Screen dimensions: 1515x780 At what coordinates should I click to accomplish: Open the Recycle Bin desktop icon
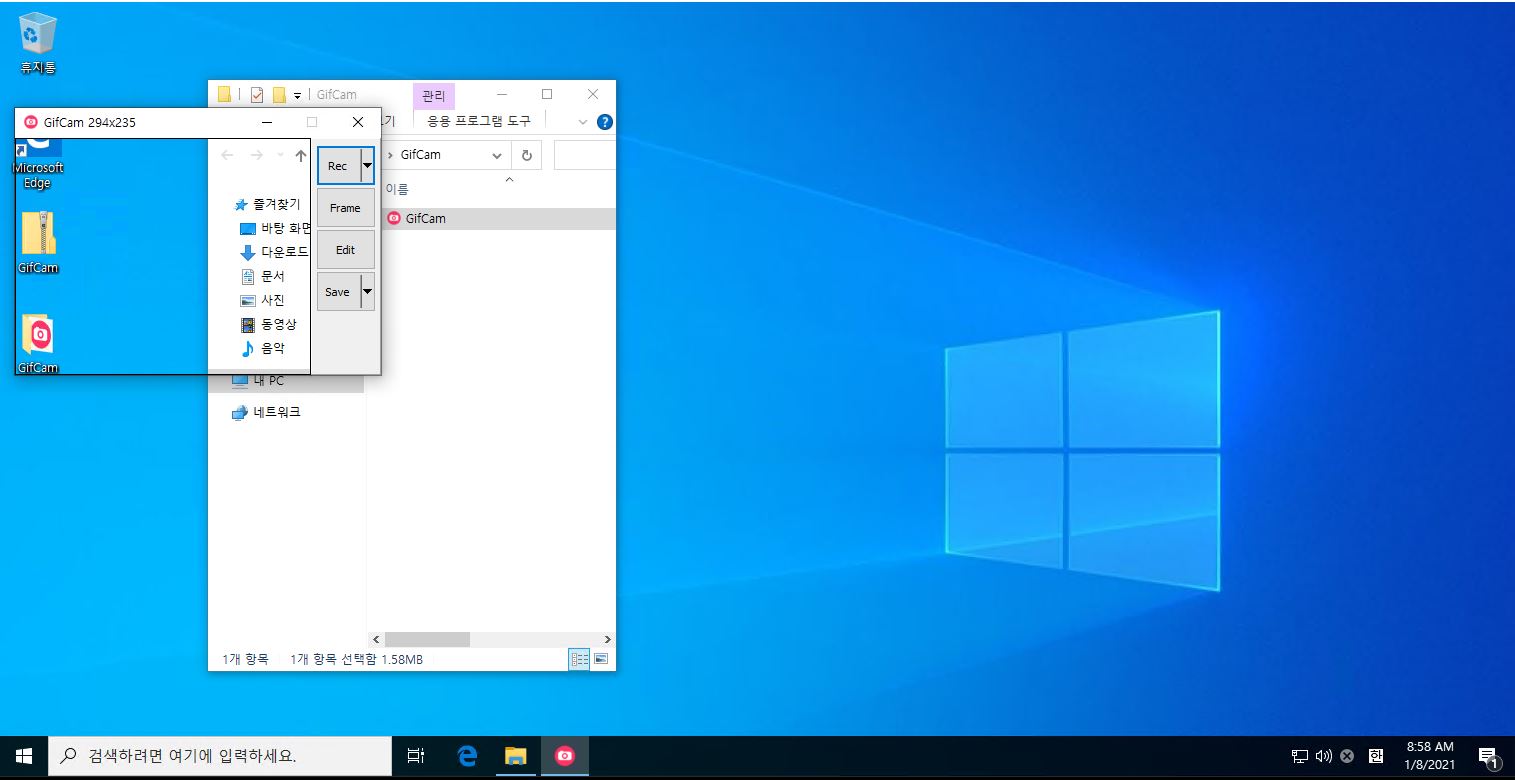point(38,44)
